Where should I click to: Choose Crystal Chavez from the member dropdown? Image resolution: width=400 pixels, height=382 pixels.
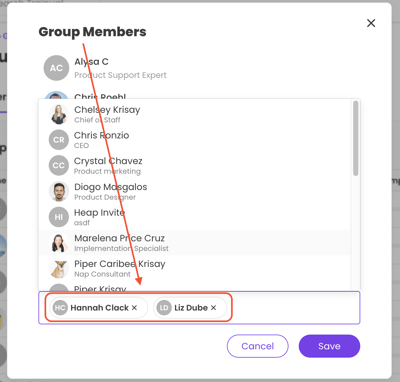(x=195, y=165)
